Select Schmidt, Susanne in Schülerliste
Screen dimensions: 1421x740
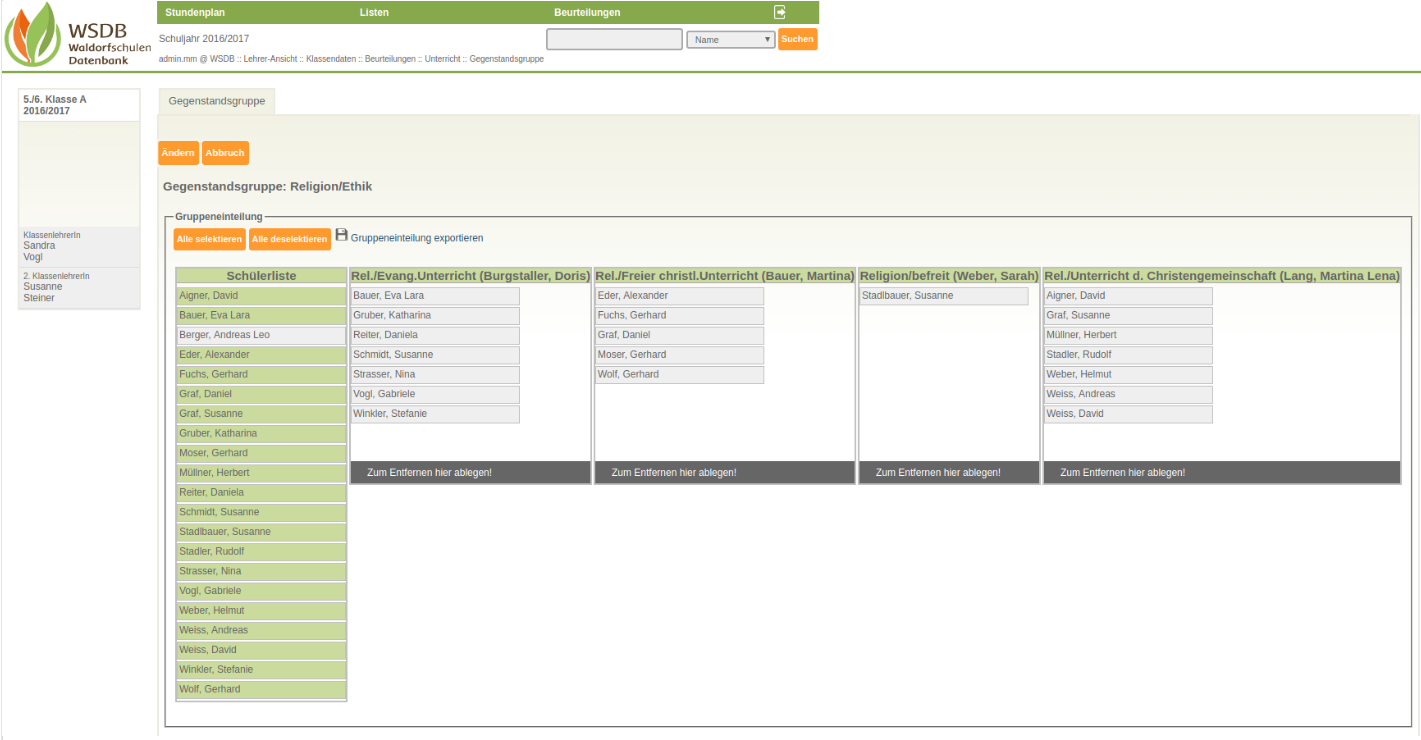pyautogui.click(x=261, y=512)
